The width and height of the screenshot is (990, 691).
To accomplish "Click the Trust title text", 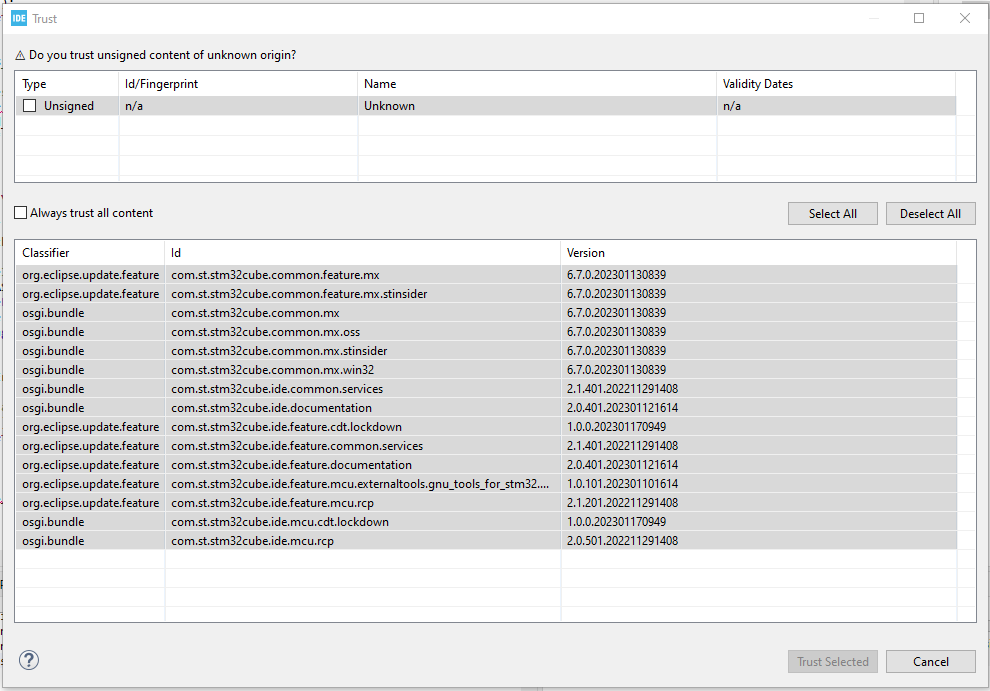I will [45, 19].
